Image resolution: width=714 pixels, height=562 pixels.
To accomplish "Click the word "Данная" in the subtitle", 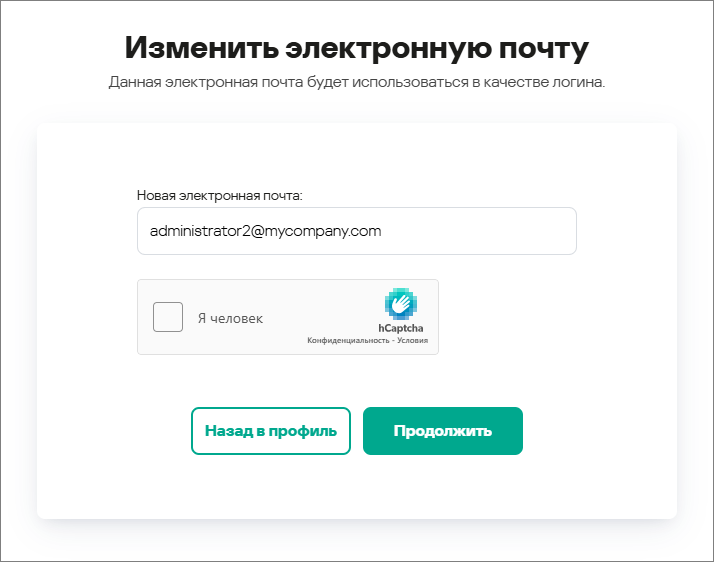I will (x=134, y=82).
